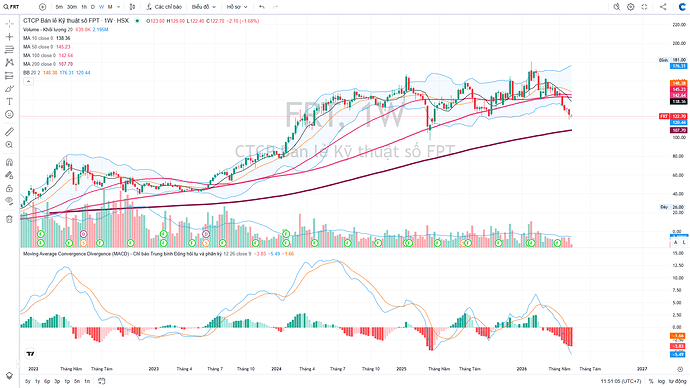Screen dimensions: 690x388
Task: Click the MA 200 close indicator legend
Action: (x=39, y=64)
